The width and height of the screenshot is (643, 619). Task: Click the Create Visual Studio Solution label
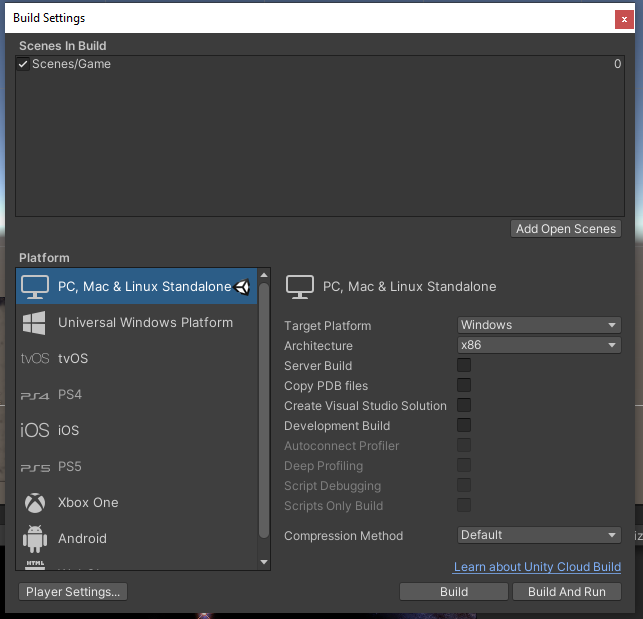(365, 406)
